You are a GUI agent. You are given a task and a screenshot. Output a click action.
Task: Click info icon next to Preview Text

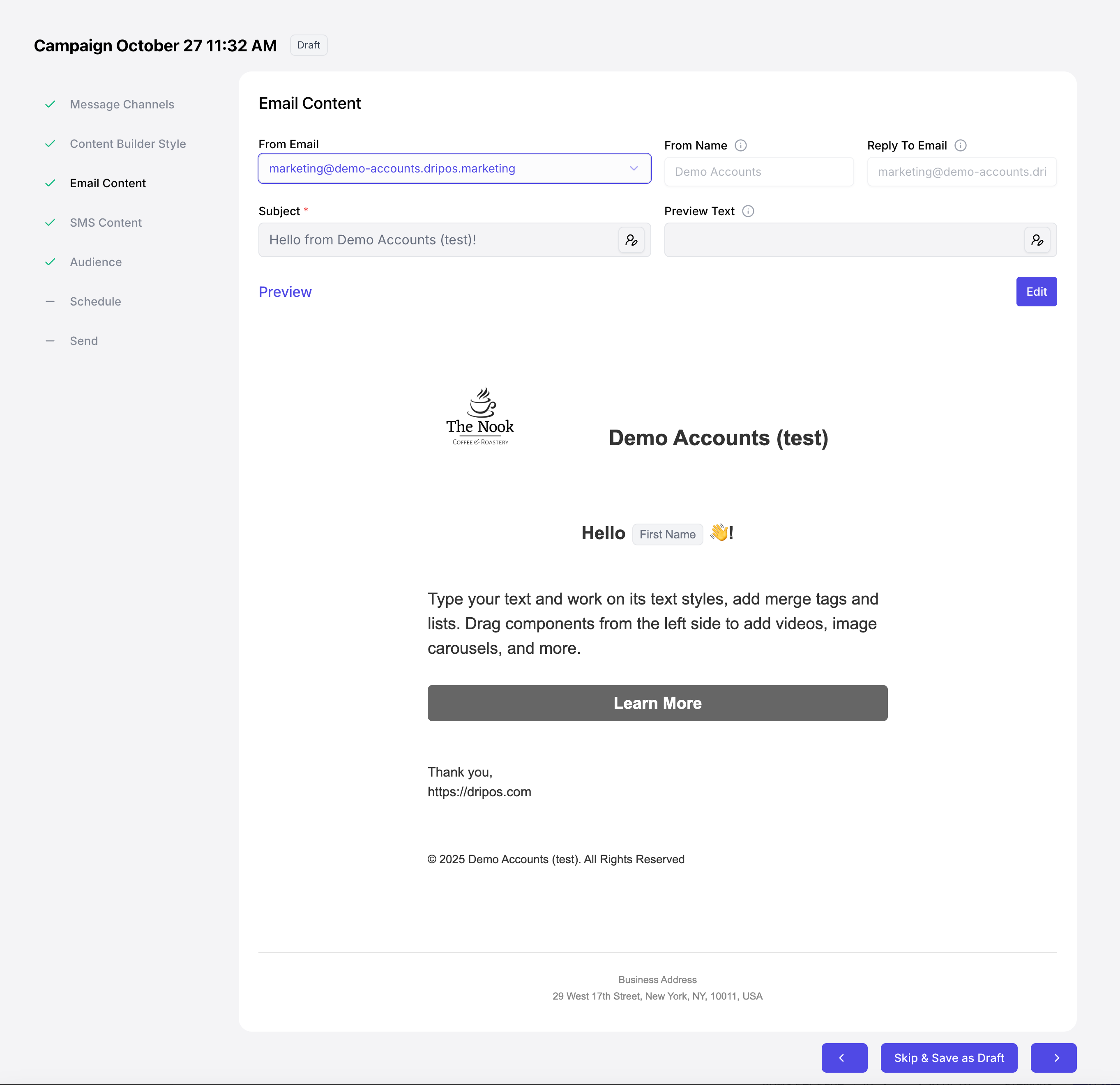tap(748, 211)
